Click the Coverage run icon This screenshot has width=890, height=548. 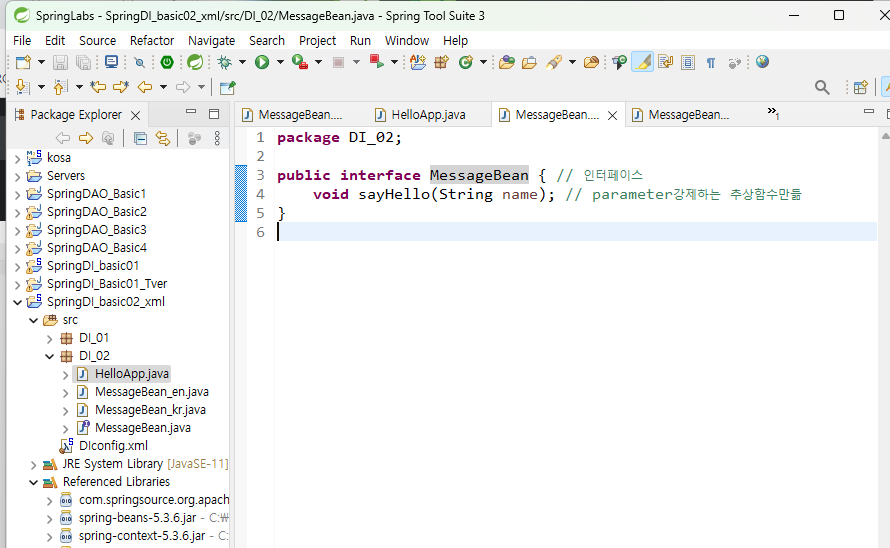[x=299, y=62]
